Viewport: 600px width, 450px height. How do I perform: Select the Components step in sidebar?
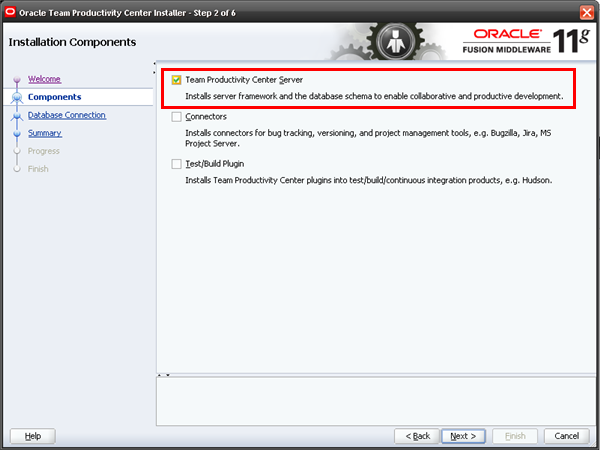[x=54, y=97]
